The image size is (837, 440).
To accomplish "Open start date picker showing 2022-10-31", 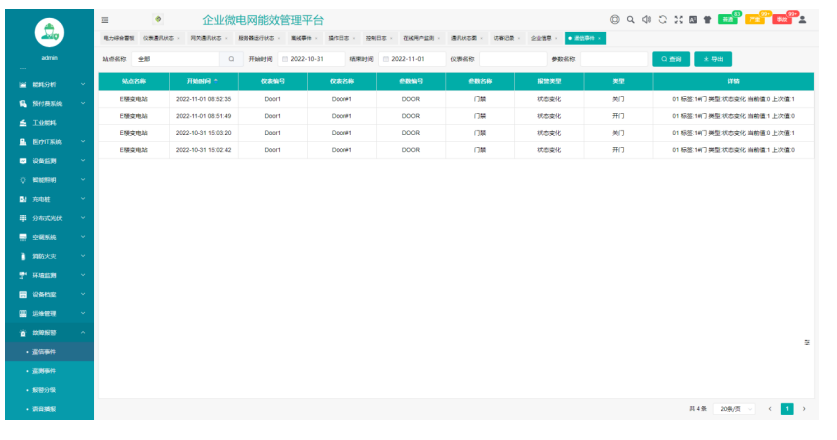I will pyautogui.click(x=311, y=59).
